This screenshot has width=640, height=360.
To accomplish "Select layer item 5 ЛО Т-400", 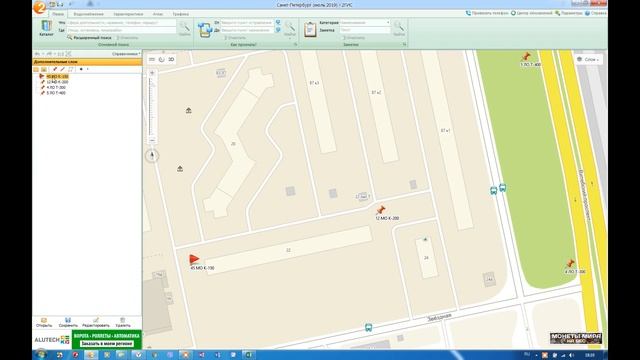I will pos(56,93).
